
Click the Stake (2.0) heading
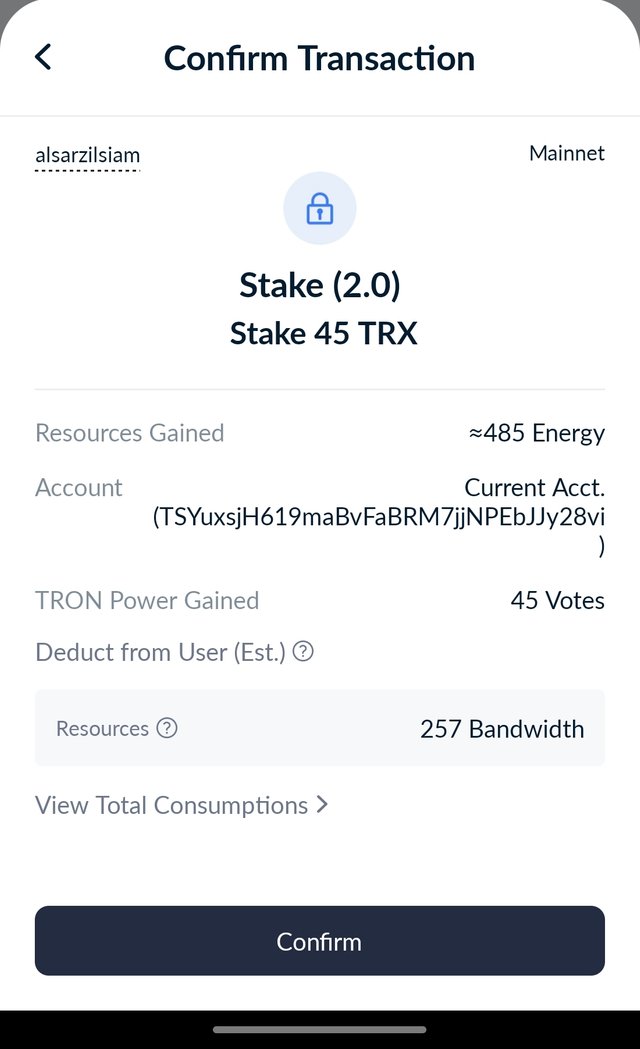(x=320, y=286)
